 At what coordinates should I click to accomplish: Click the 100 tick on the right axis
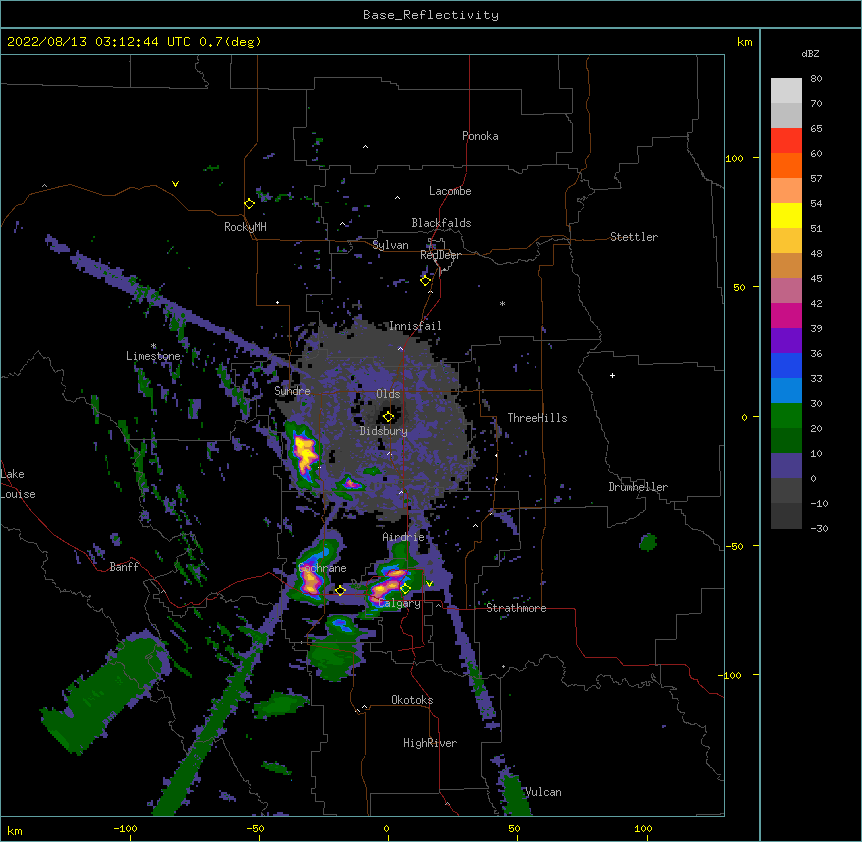(734, 159)
